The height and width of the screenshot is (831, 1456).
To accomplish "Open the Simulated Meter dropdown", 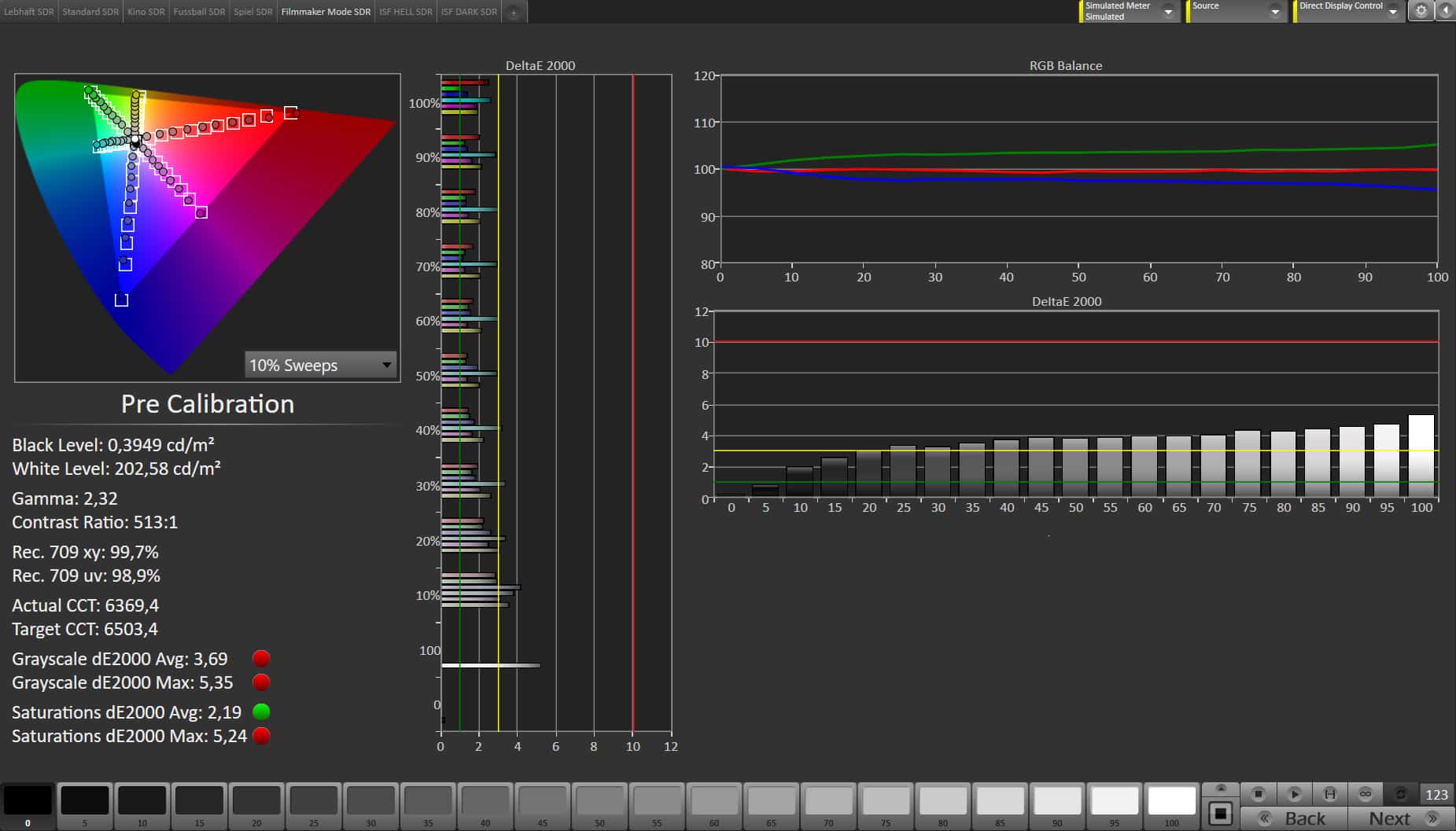I will [x=1167, y=11].
